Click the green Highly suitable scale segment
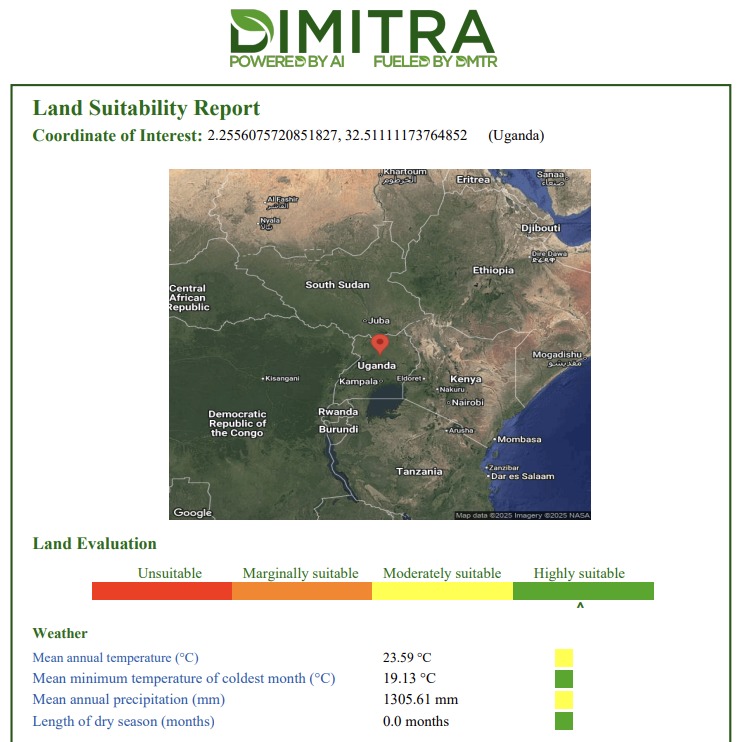The width and height of the screenshot is (751, 742). pos(583,591)
